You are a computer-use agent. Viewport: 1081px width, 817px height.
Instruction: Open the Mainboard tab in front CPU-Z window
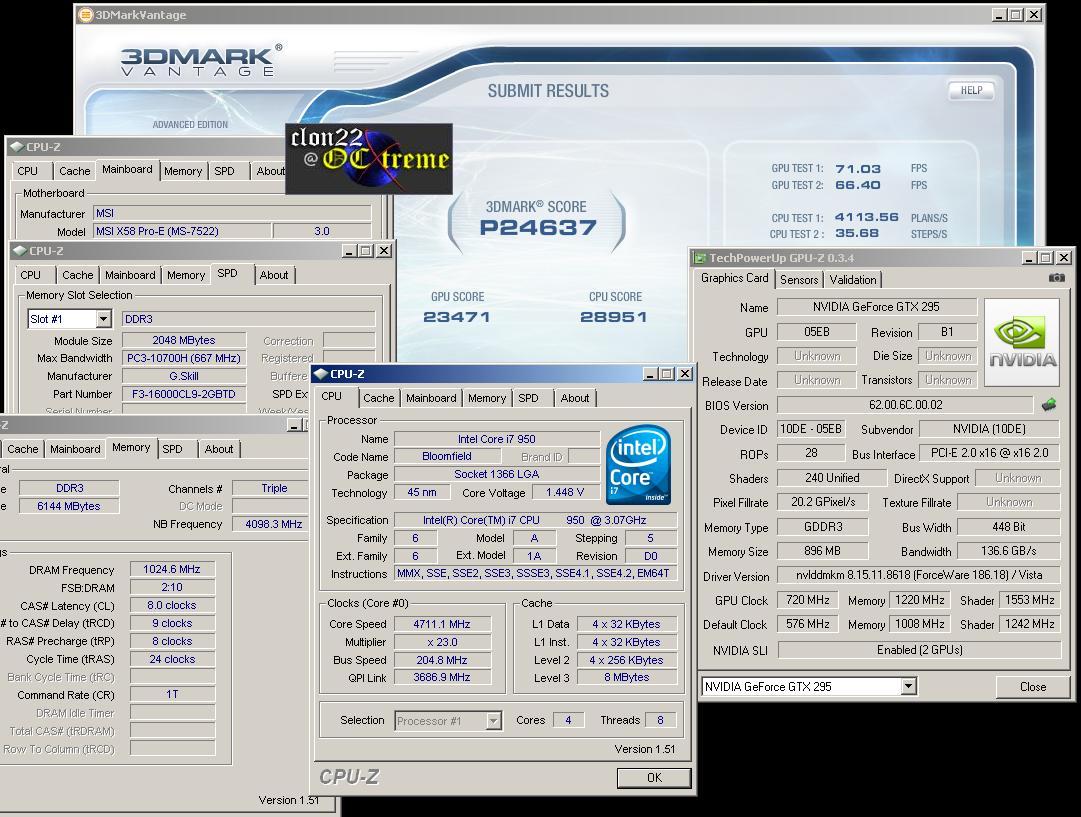tap(431, 398)
